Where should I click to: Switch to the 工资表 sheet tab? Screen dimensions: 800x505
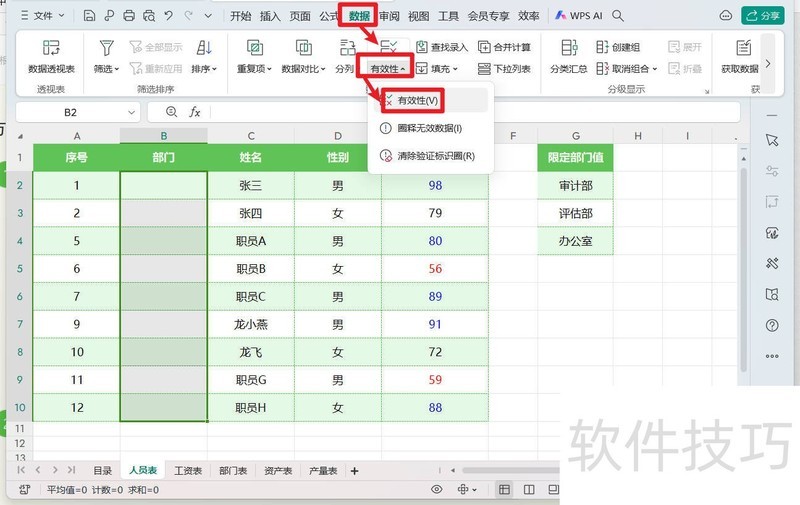click(x=187, y=471)
